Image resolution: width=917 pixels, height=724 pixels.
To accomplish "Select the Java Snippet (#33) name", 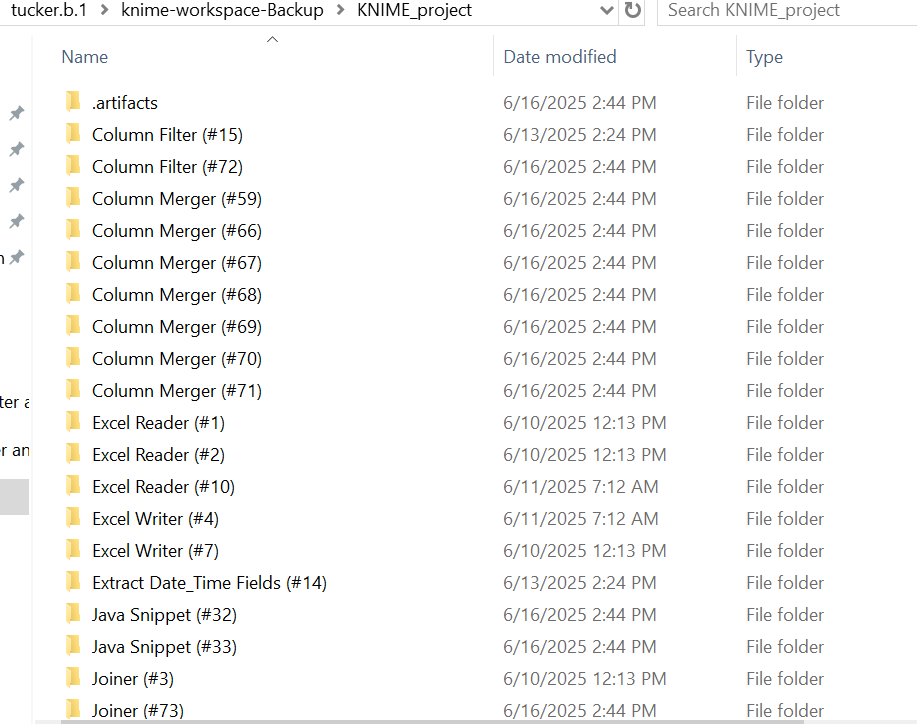I will pos(164,647).
